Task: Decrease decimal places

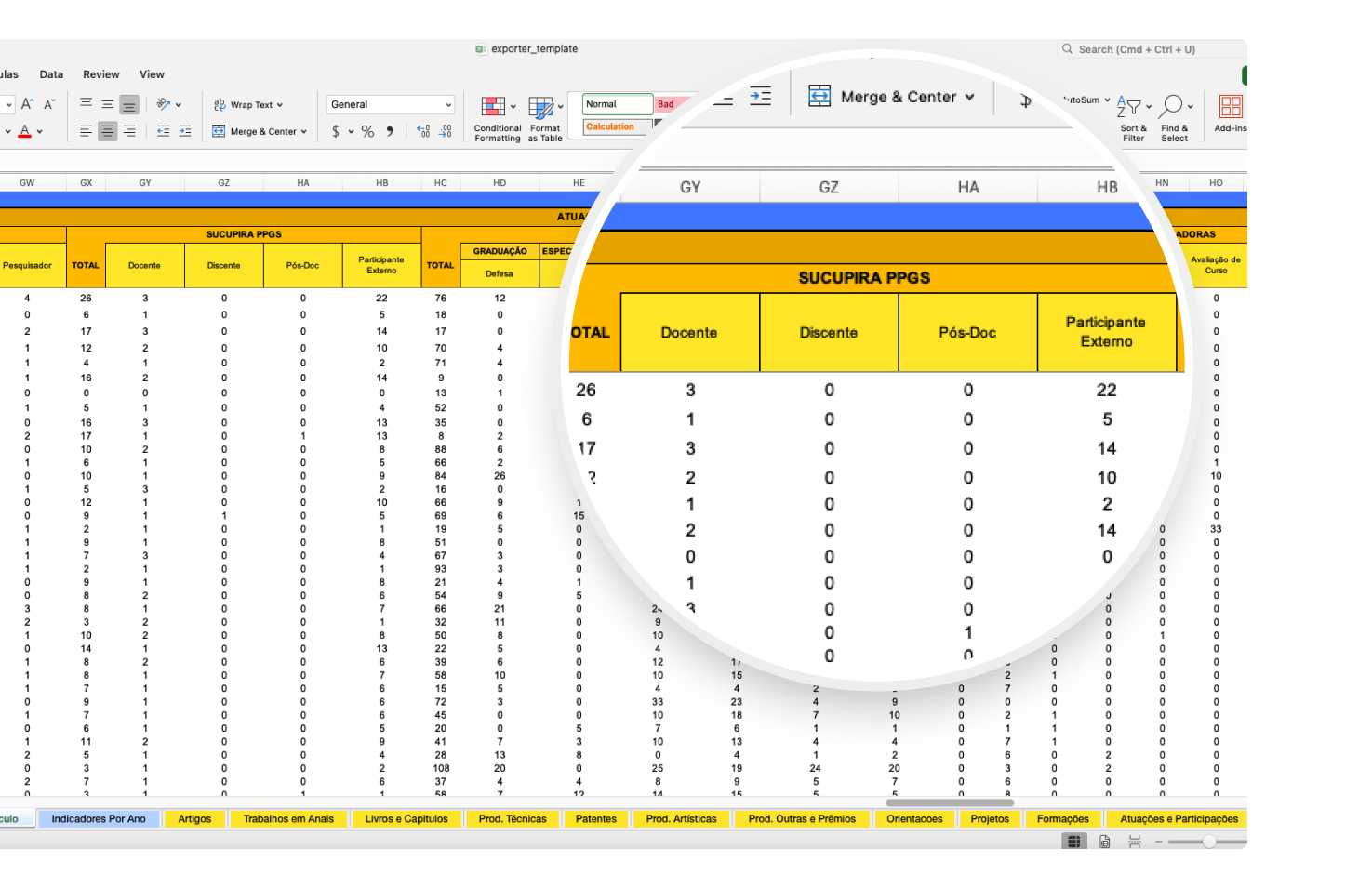Action: coord(446,132)
